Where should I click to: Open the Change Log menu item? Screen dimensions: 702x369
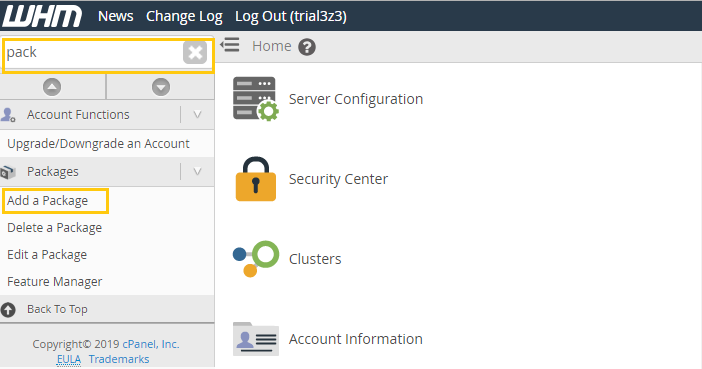(x=184, y=16)
